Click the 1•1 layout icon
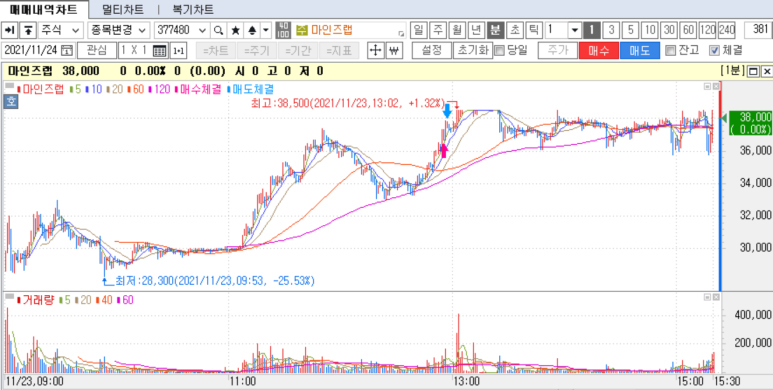The height and width of the screenshot is (390, 773). [x=178, y=50]
